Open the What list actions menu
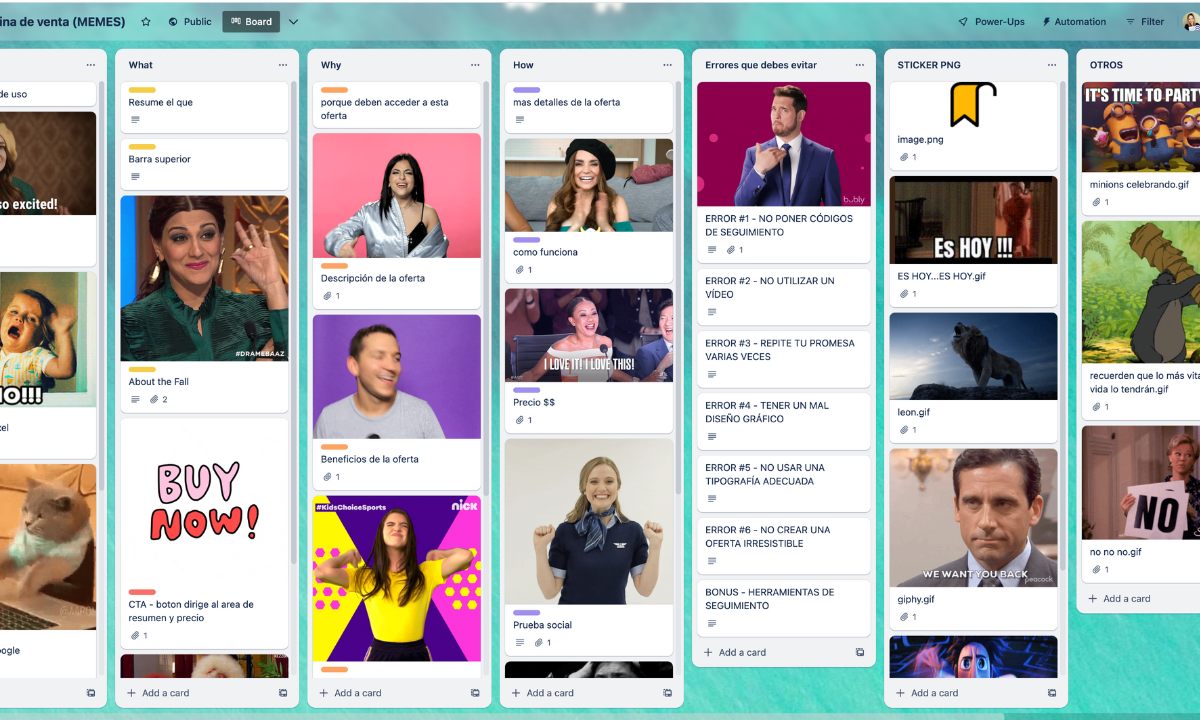Viewport: 1200px width, 720px height. point(283,65)
